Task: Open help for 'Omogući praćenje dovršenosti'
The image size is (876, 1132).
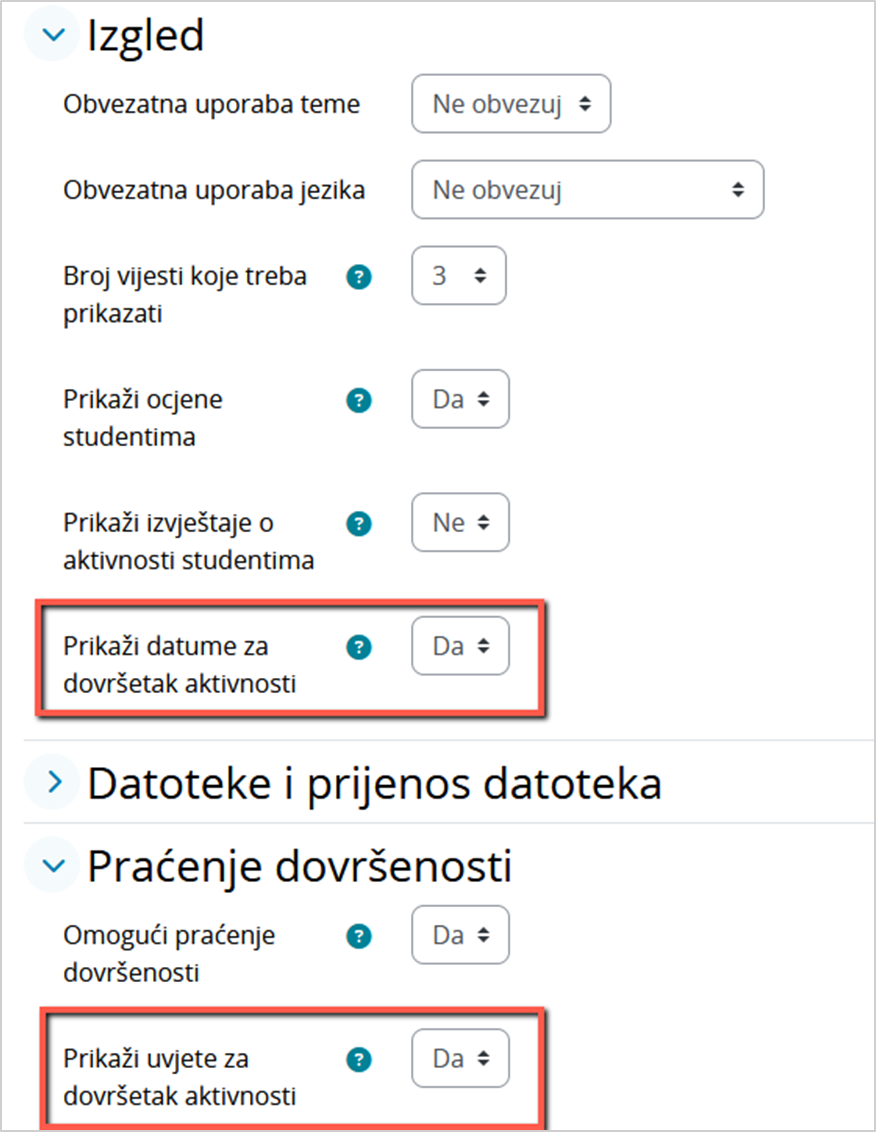Action: 358,935
